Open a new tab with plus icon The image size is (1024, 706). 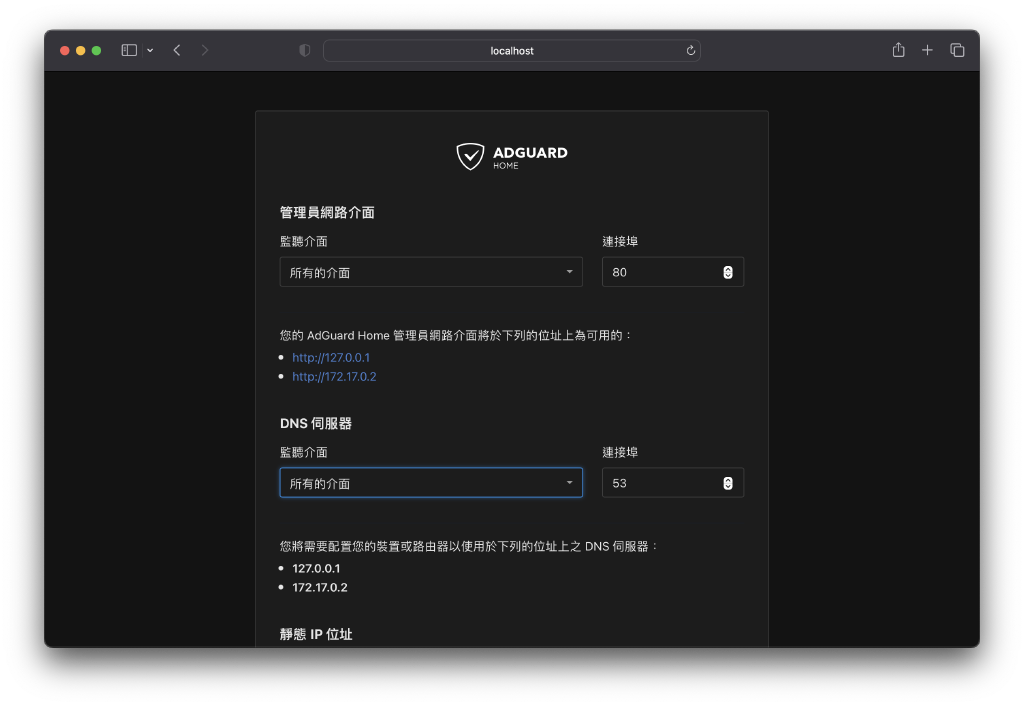coord(927,50)
